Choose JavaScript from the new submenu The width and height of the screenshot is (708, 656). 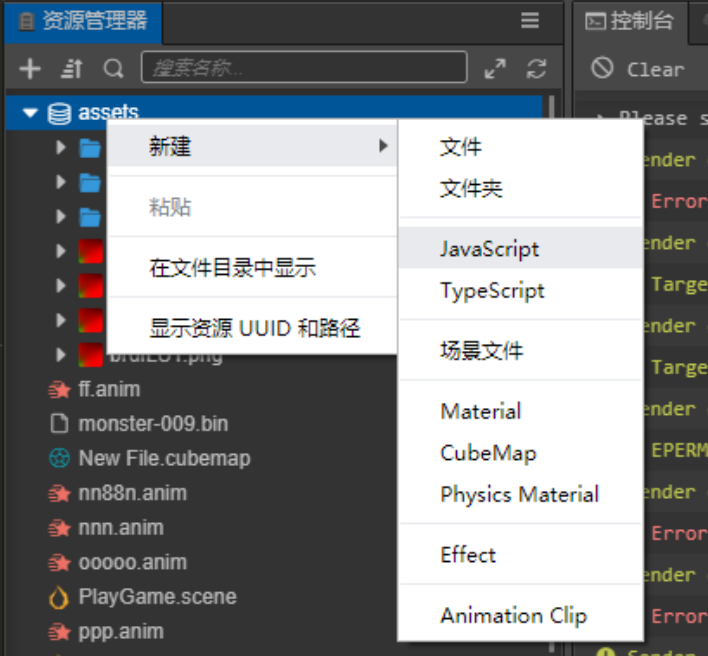point(489,249)
